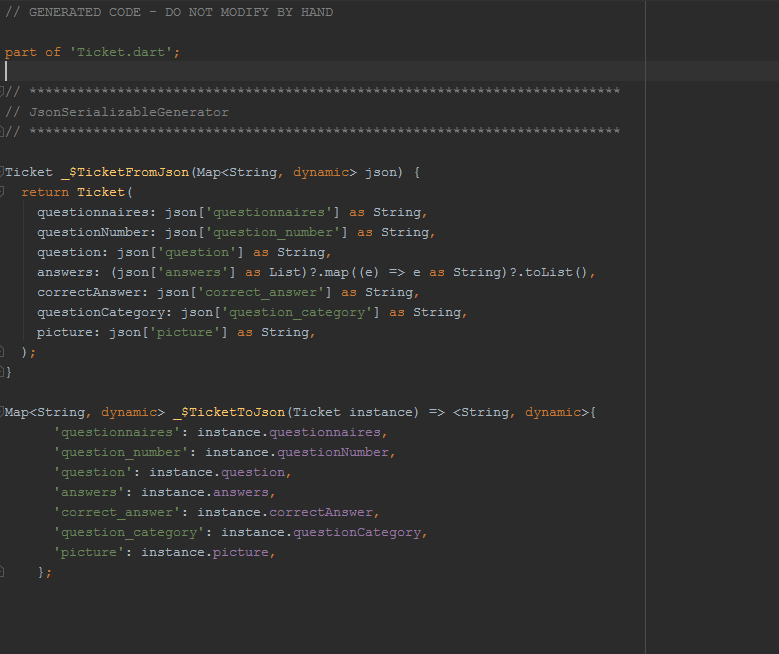Click the 'answers:' named argument

(69, 272)
